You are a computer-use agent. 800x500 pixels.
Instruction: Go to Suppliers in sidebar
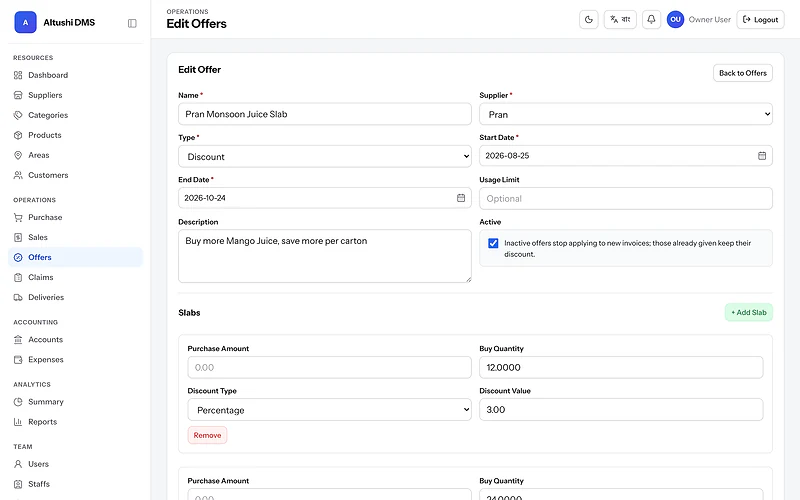(x=76, y=95)
